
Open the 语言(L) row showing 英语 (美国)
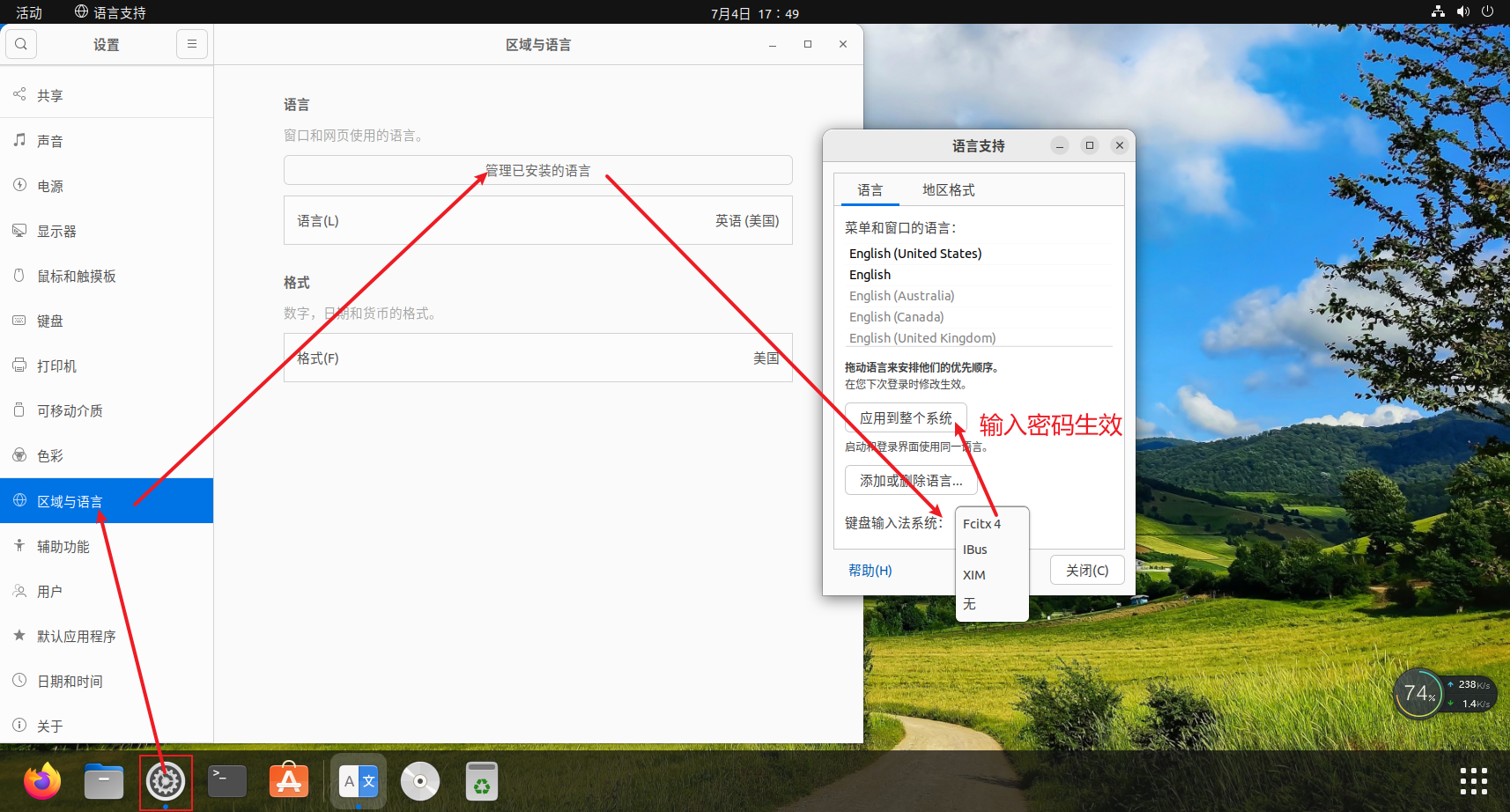(x=537, y=221)
